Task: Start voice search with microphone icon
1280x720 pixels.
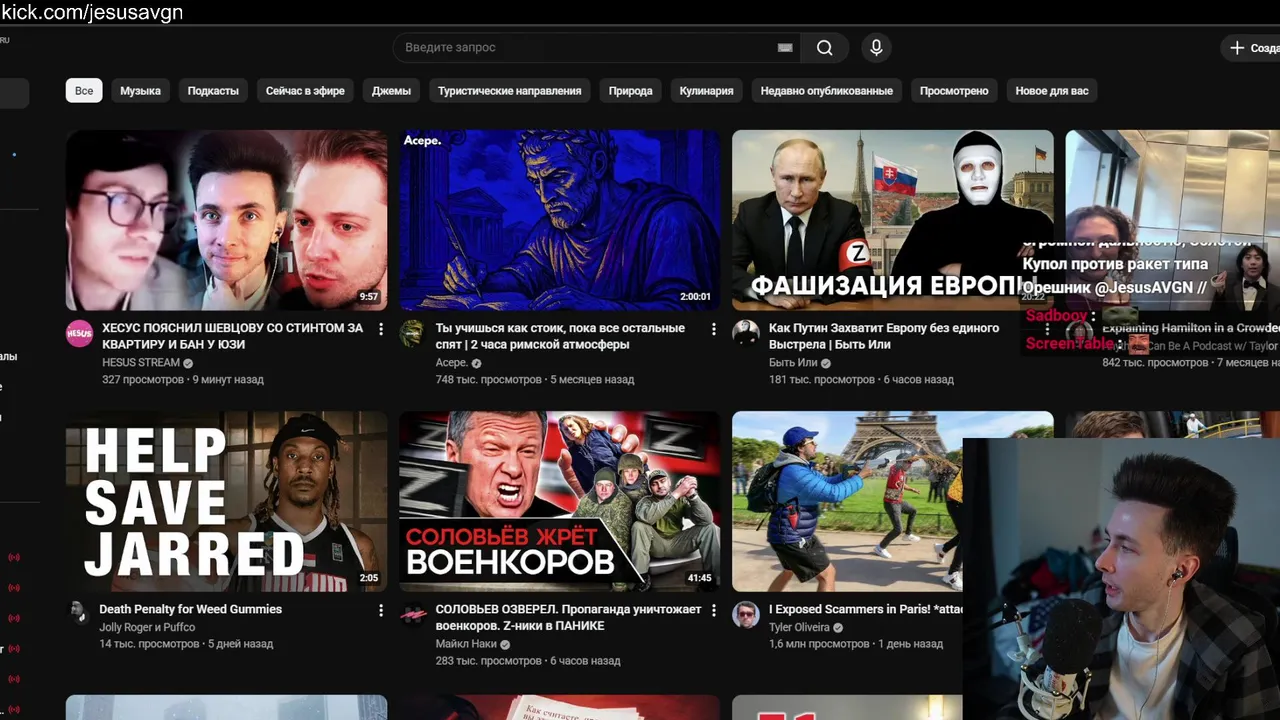Action: coord(876,47)
